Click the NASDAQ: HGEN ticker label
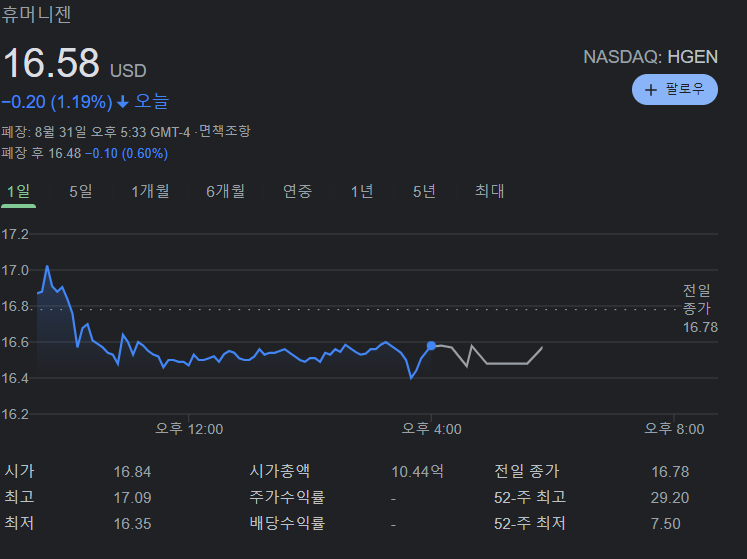This screenshot has height=559, width=747. [650, 57]
